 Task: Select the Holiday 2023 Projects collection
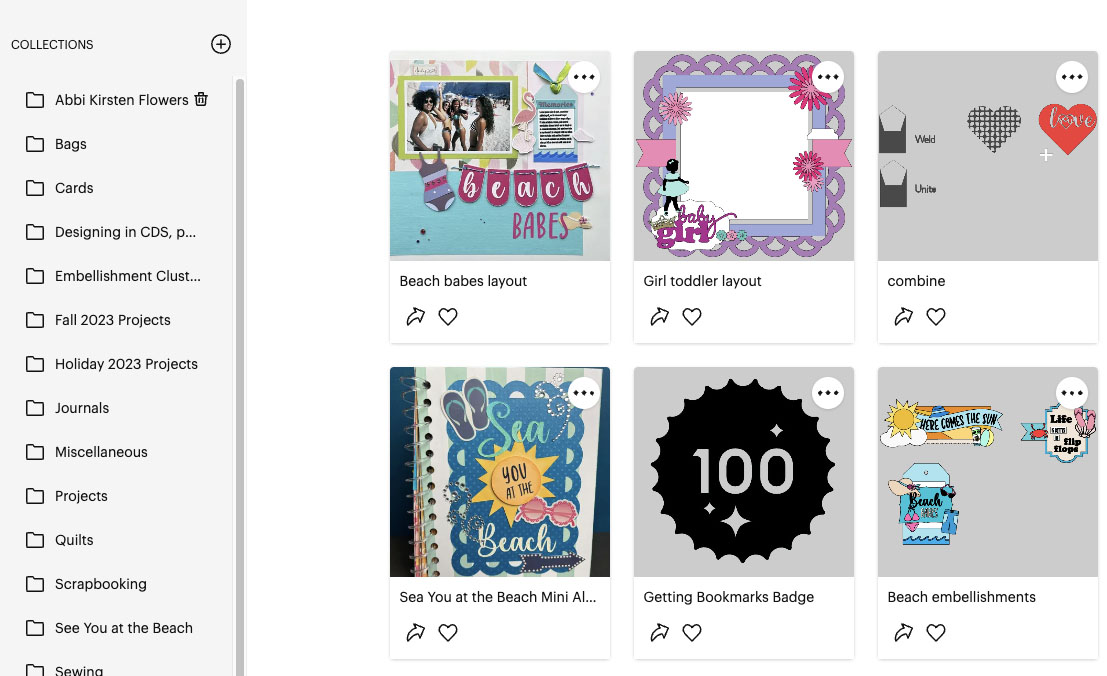pos(126,364)
